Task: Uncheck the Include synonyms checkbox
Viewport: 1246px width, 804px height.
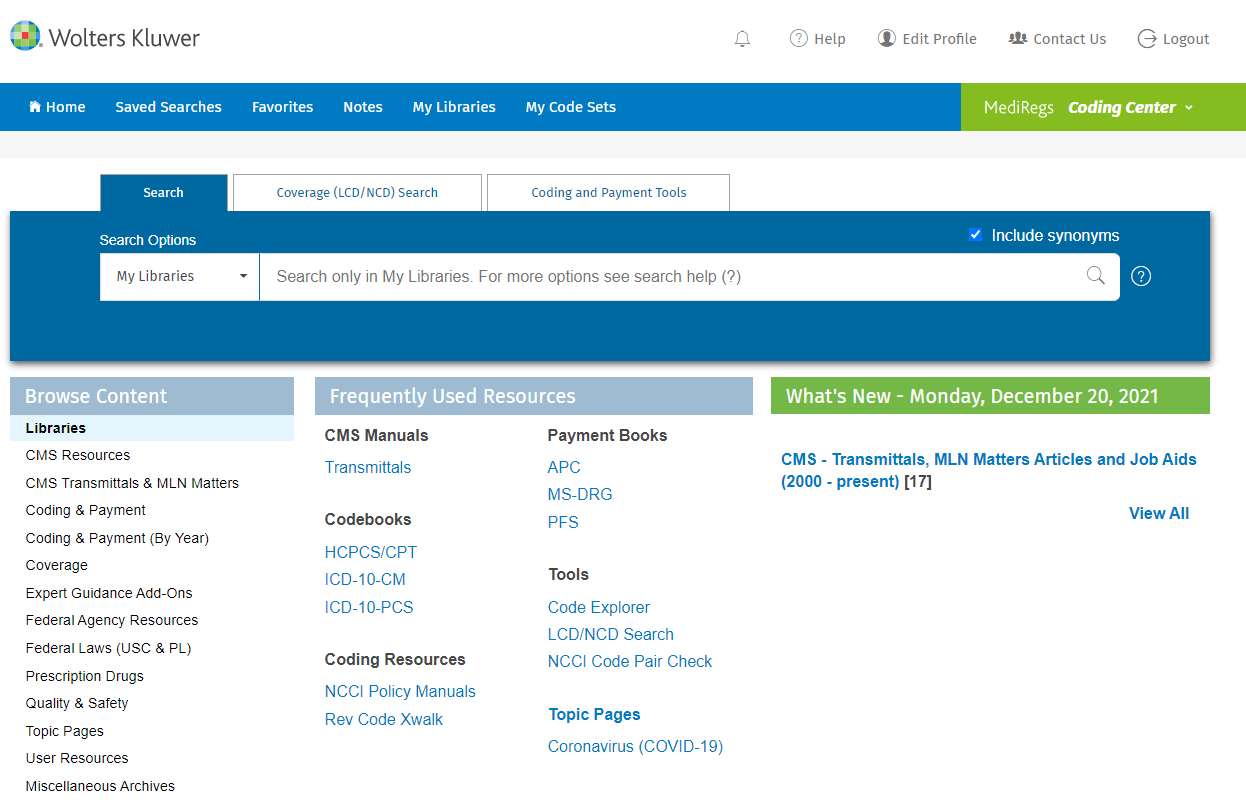Action: tap(975, 235)
